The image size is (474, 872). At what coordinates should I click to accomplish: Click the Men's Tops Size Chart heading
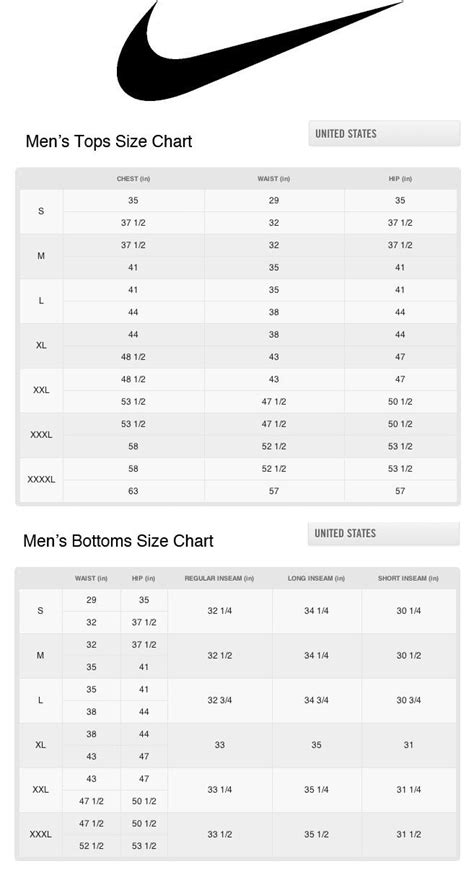(x=108, y=141)
